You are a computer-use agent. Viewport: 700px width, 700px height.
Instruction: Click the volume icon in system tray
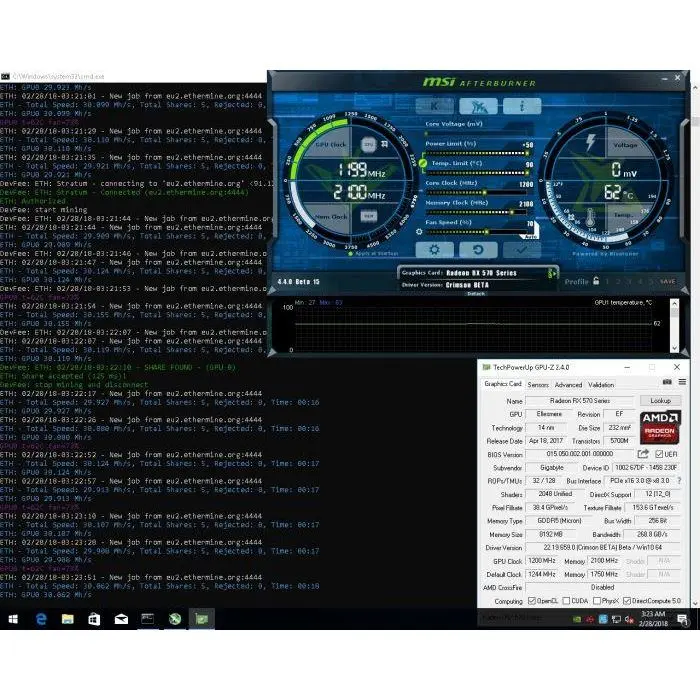pos(629,619)
